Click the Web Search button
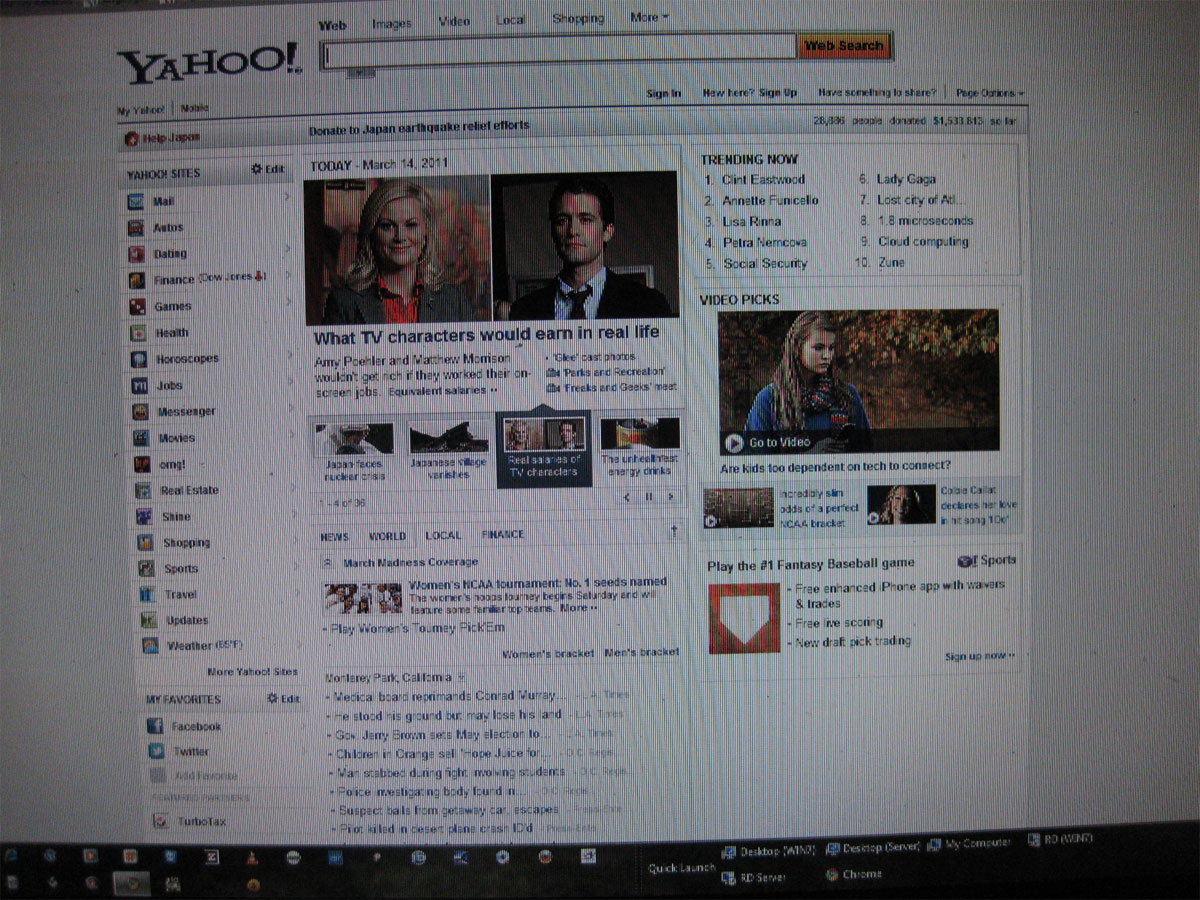1200x900 pixels. [844, 46]
